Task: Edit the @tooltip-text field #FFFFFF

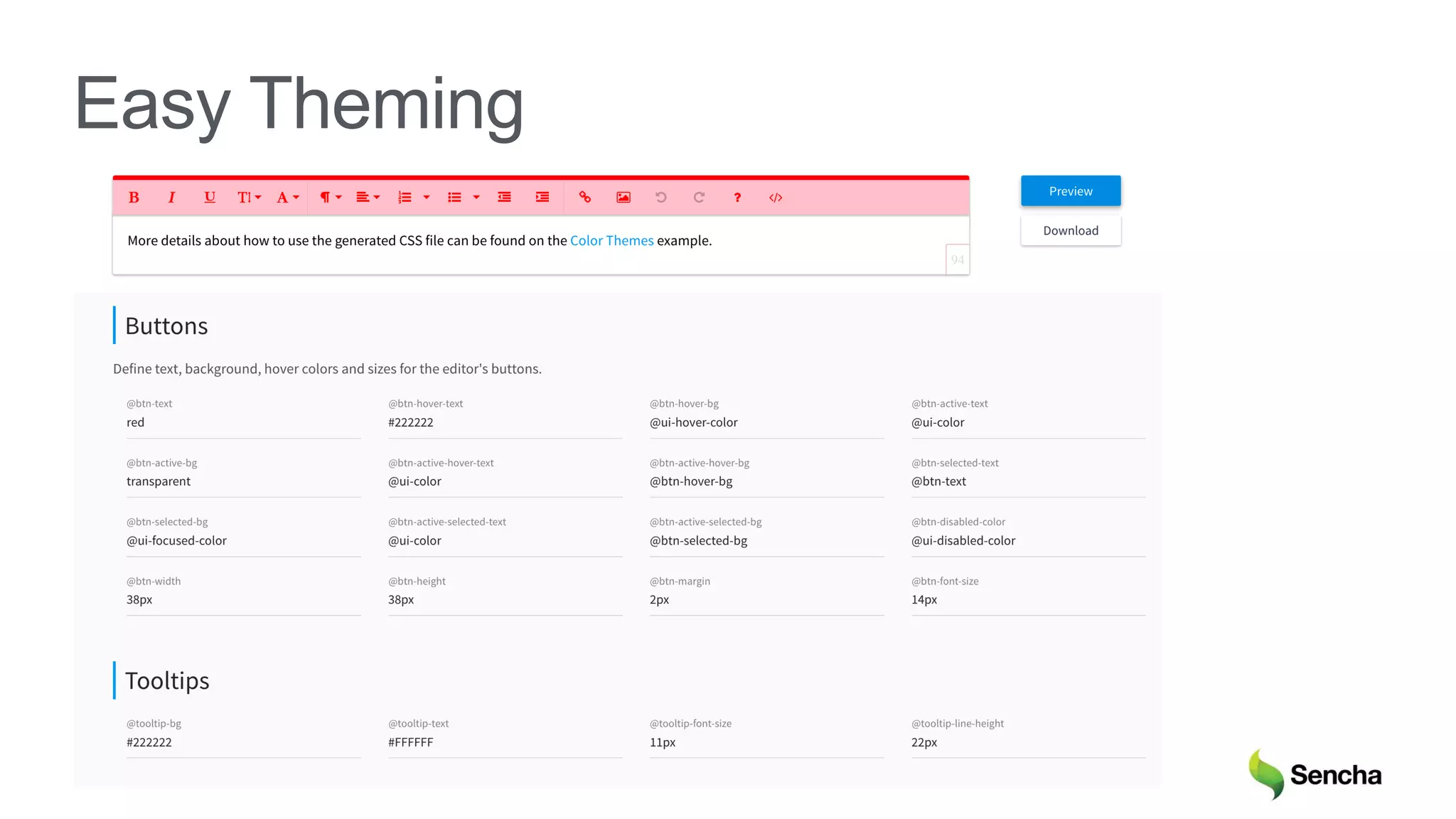Action: (505, 742)
